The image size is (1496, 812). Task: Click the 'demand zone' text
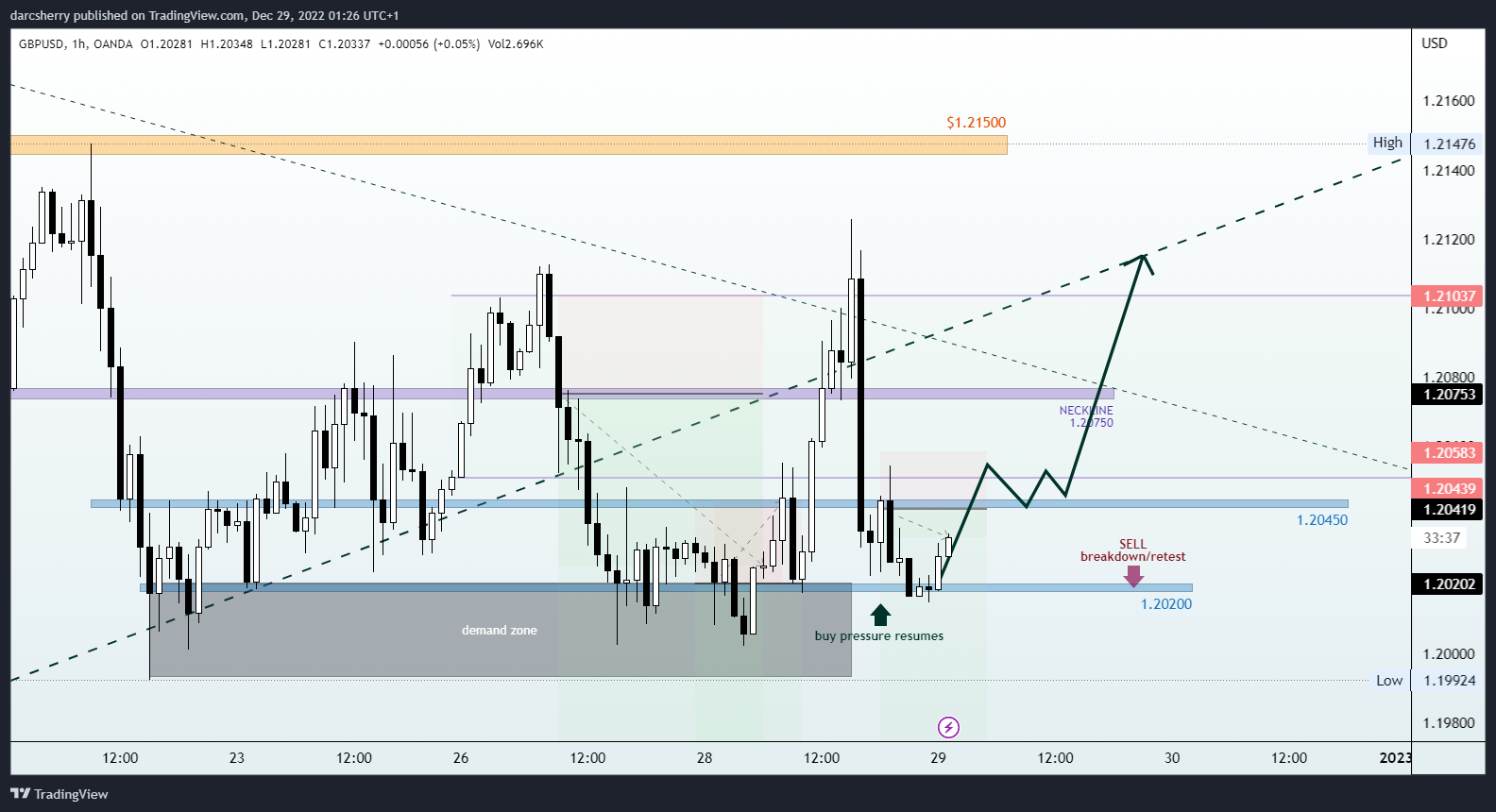[x=499, y=630]
